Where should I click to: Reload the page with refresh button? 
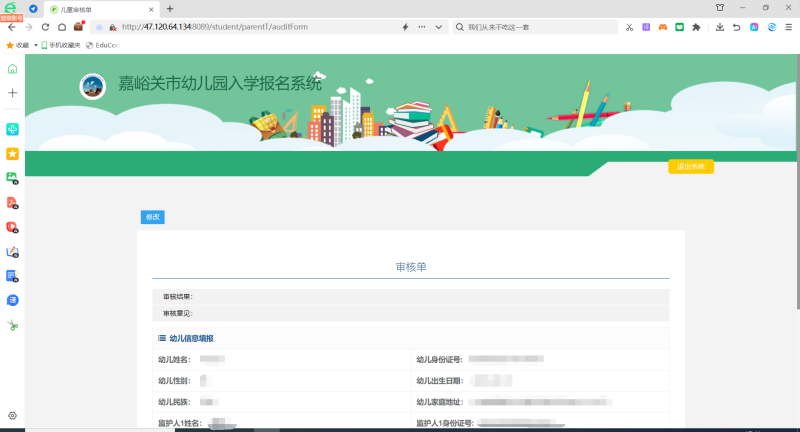click(44, 27)
